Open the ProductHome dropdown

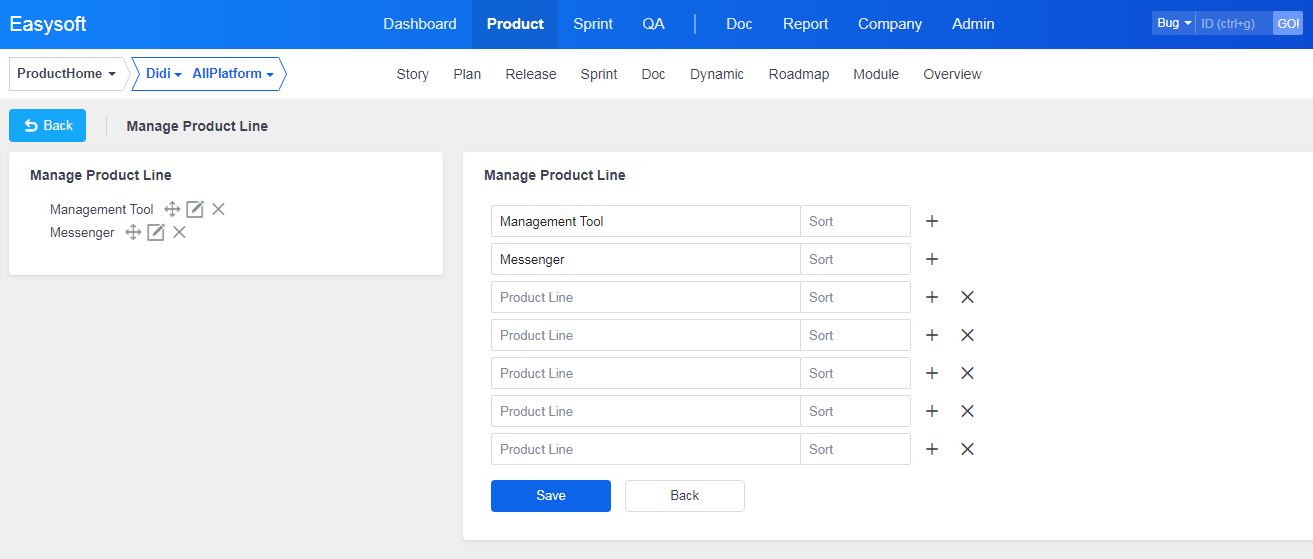[x=66, y=74]
